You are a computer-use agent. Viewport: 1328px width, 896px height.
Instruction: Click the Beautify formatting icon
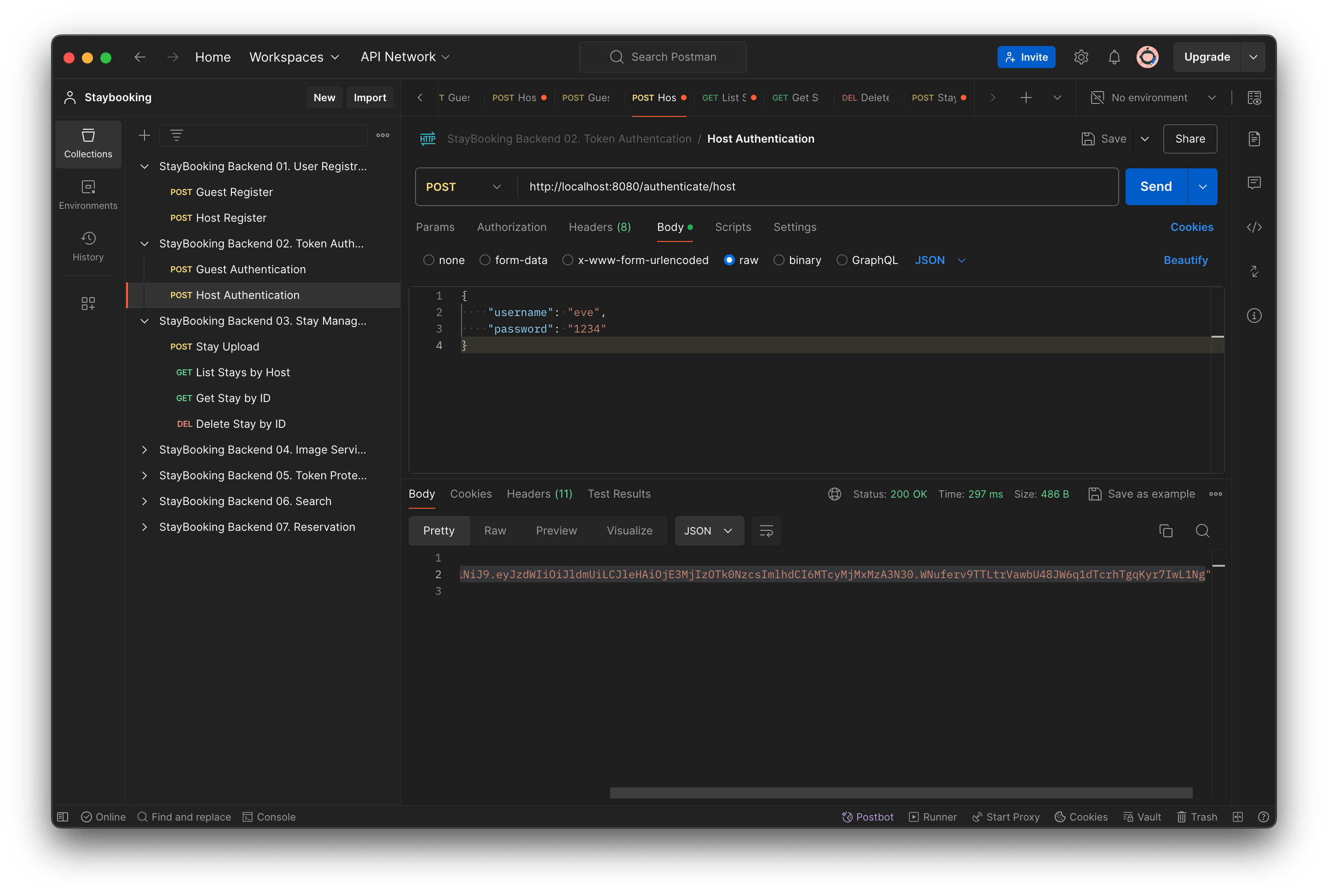click(1186, 260)
